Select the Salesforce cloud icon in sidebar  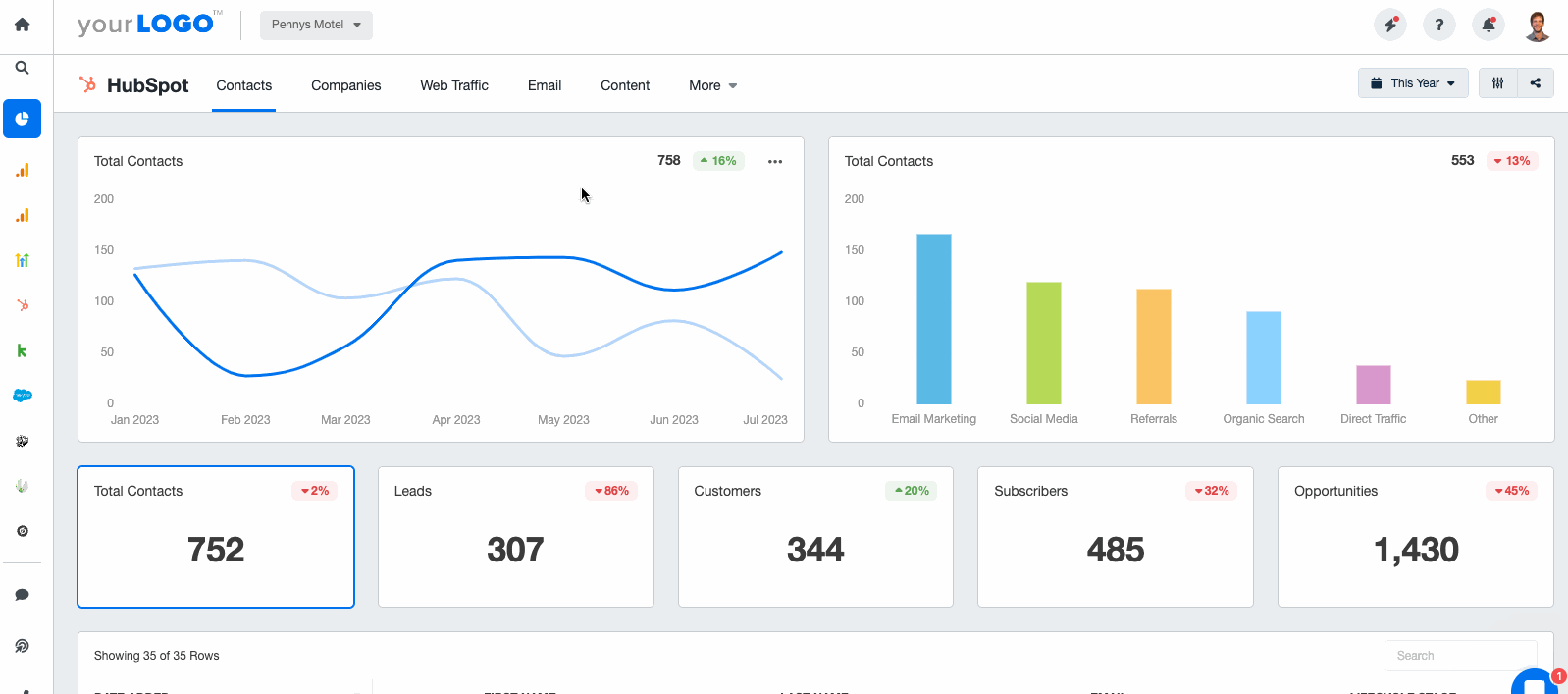pos(22,396)
